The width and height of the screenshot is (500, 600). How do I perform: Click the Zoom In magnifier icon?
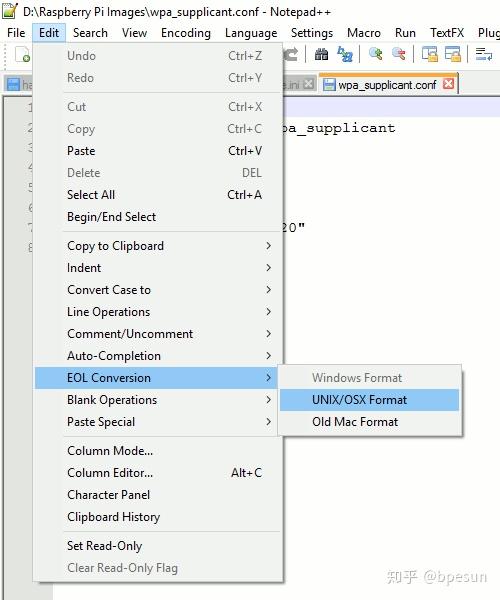pos(375,54)
